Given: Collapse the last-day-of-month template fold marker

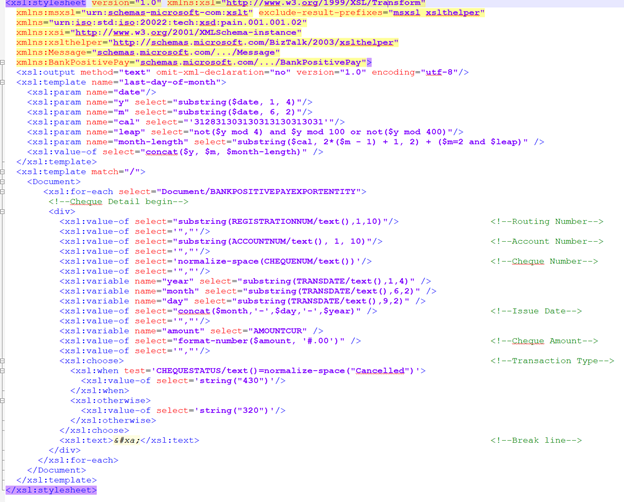Looking at the screenshot, I should [x=2, y=82].
